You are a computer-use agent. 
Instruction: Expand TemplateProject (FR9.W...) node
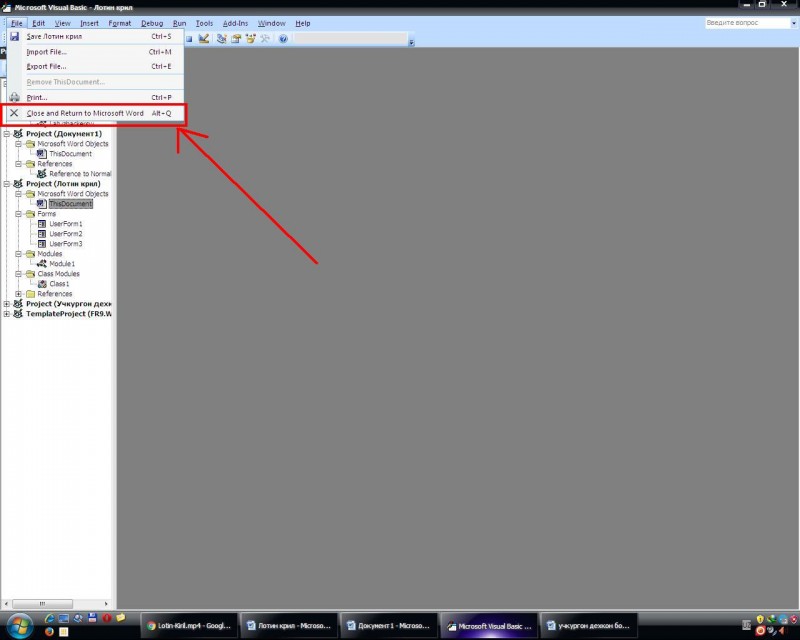[x=7, y=314]
